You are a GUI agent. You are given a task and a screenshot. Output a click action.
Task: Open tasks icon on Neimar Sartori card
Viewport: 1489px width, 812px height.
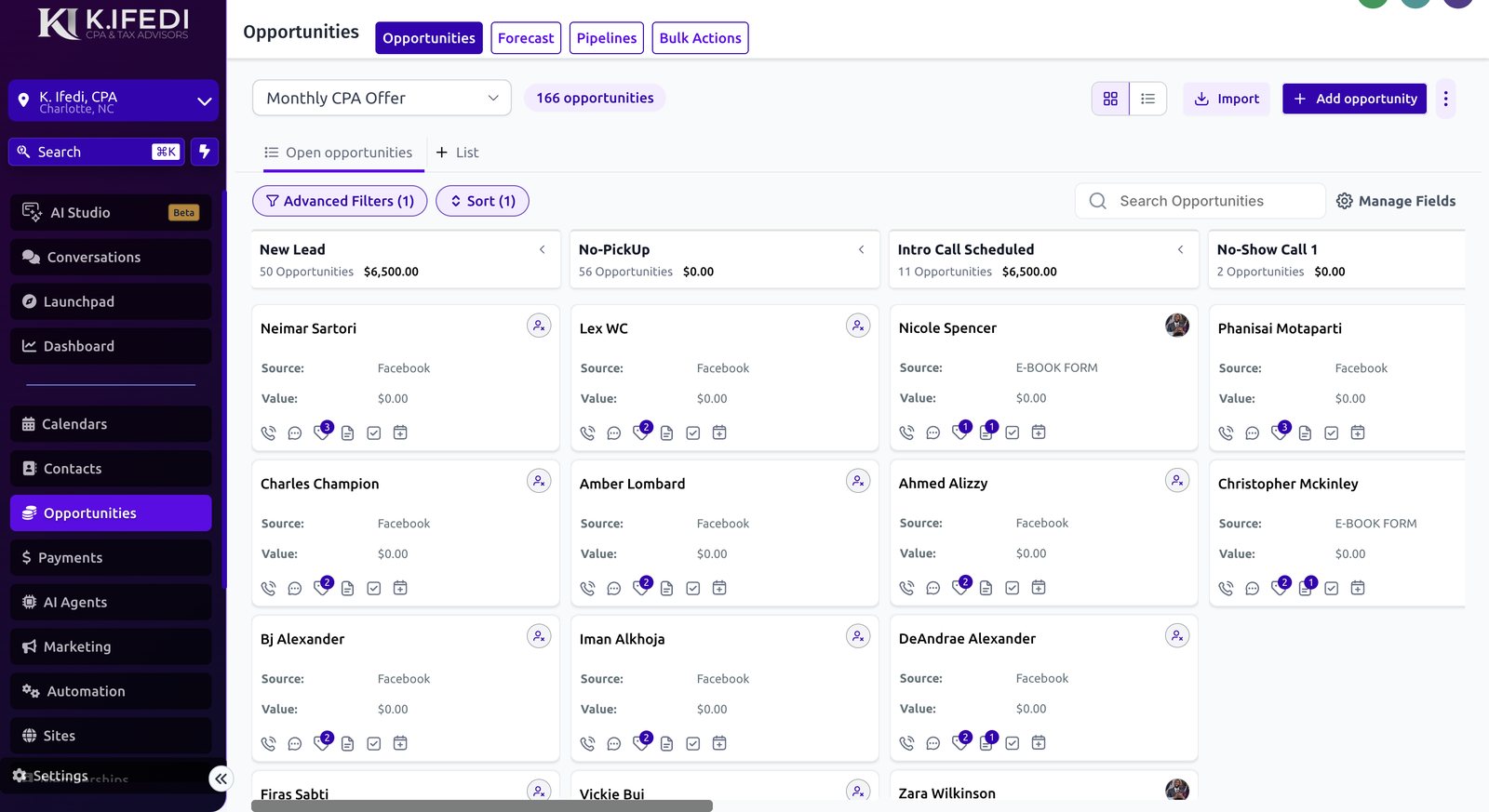374,433
